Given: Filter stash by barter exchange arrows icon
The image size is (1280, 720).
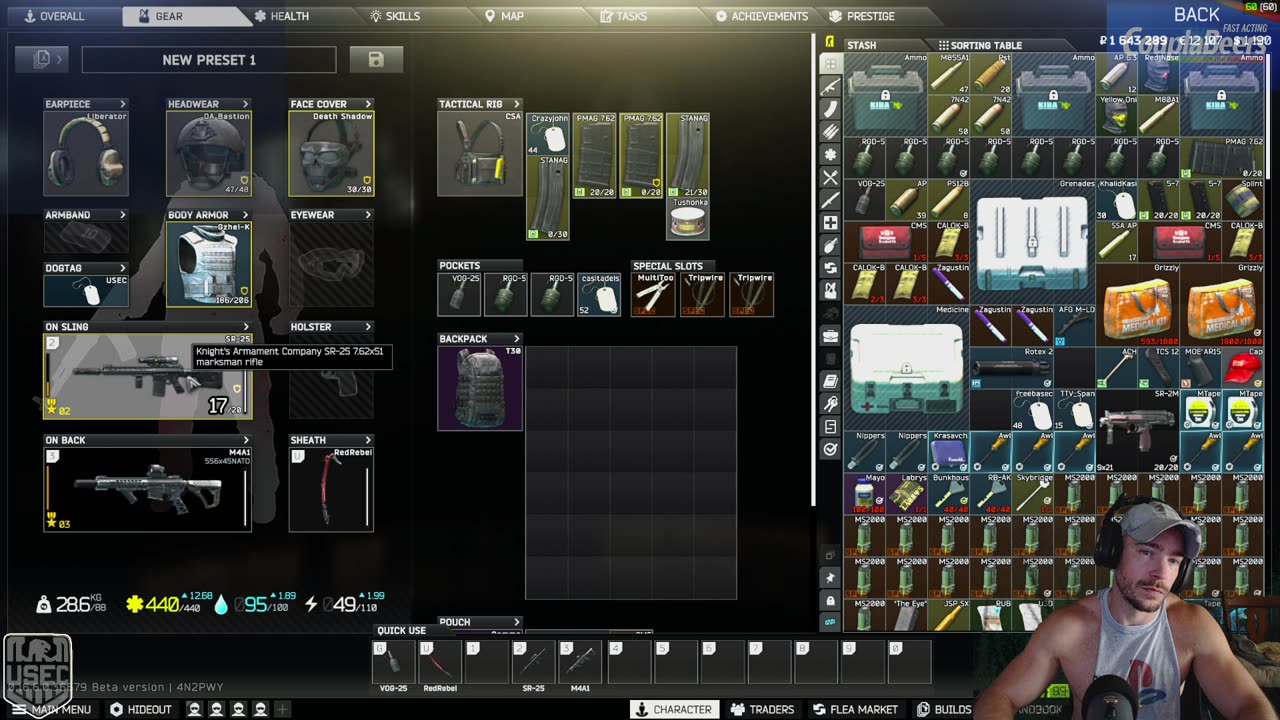Looking at the screenshot, I should click(x=830, y=268).
